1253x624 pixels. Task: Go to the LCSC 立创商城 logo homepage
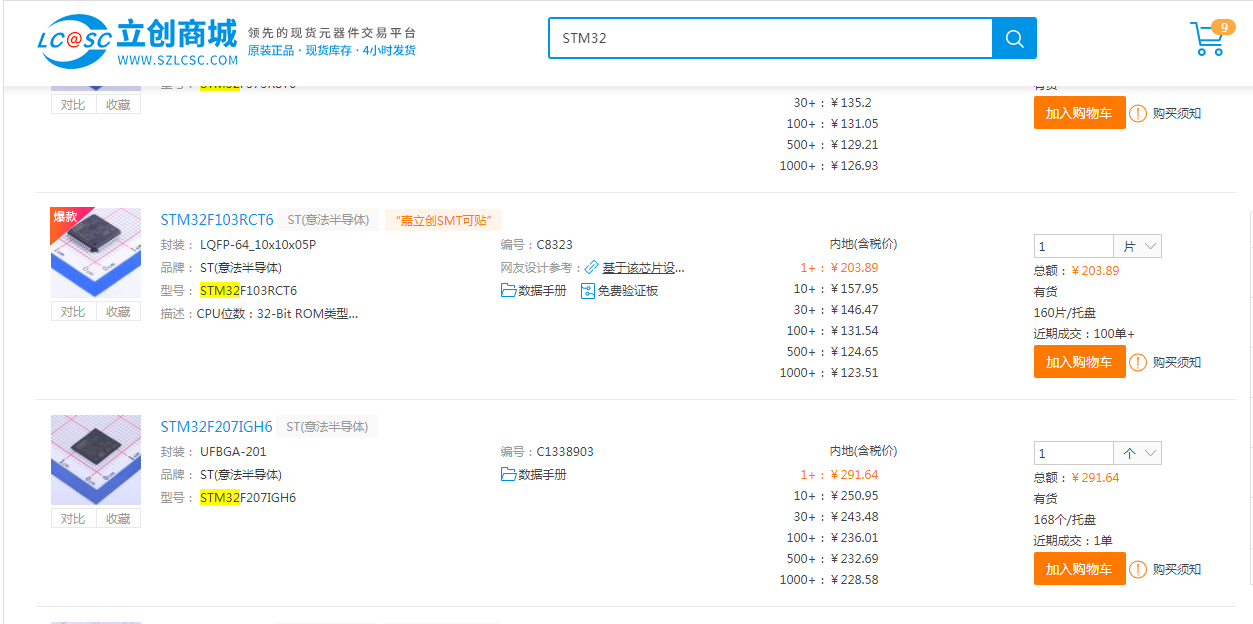point(137,39)
